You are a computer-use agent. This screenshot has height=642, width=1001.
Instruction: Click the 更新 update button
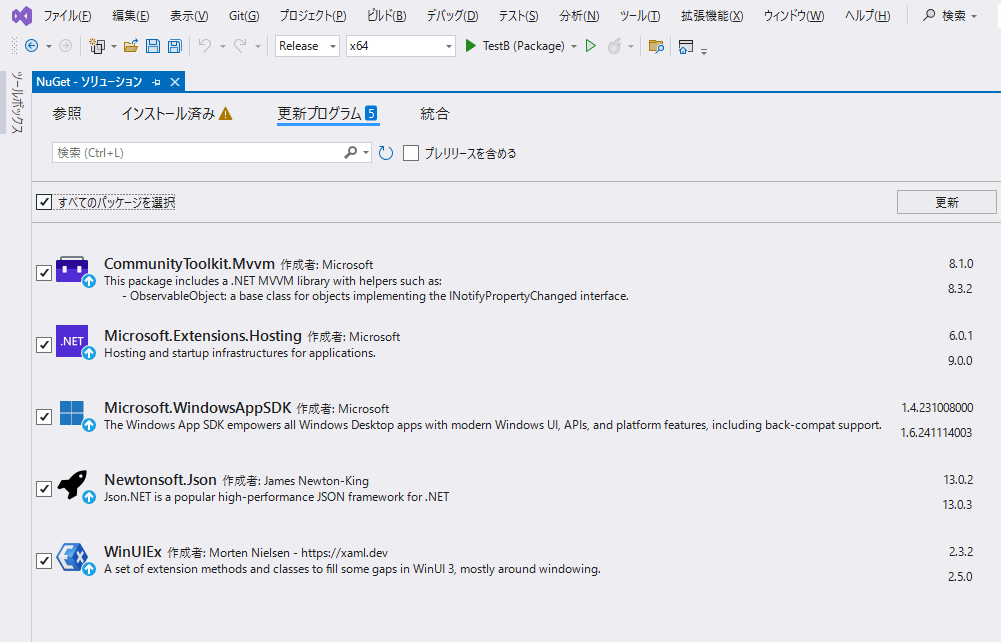coord(947,202)
